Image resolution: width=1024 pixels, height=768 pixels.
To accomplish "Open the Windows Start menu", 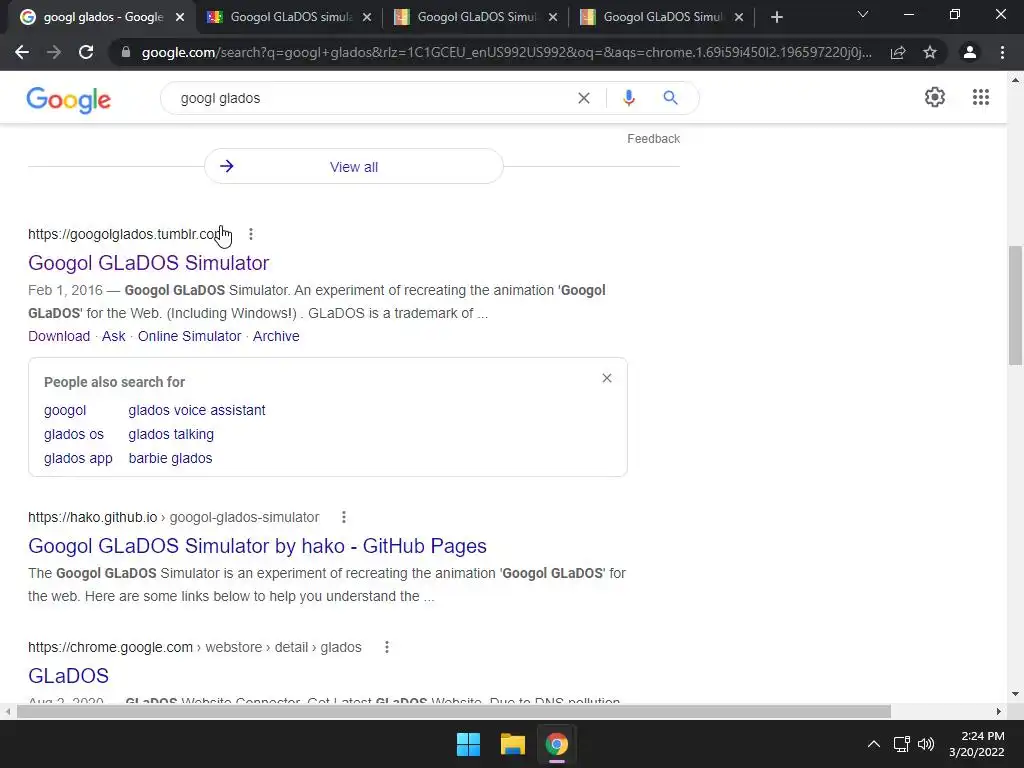I will tap(468, 744).
